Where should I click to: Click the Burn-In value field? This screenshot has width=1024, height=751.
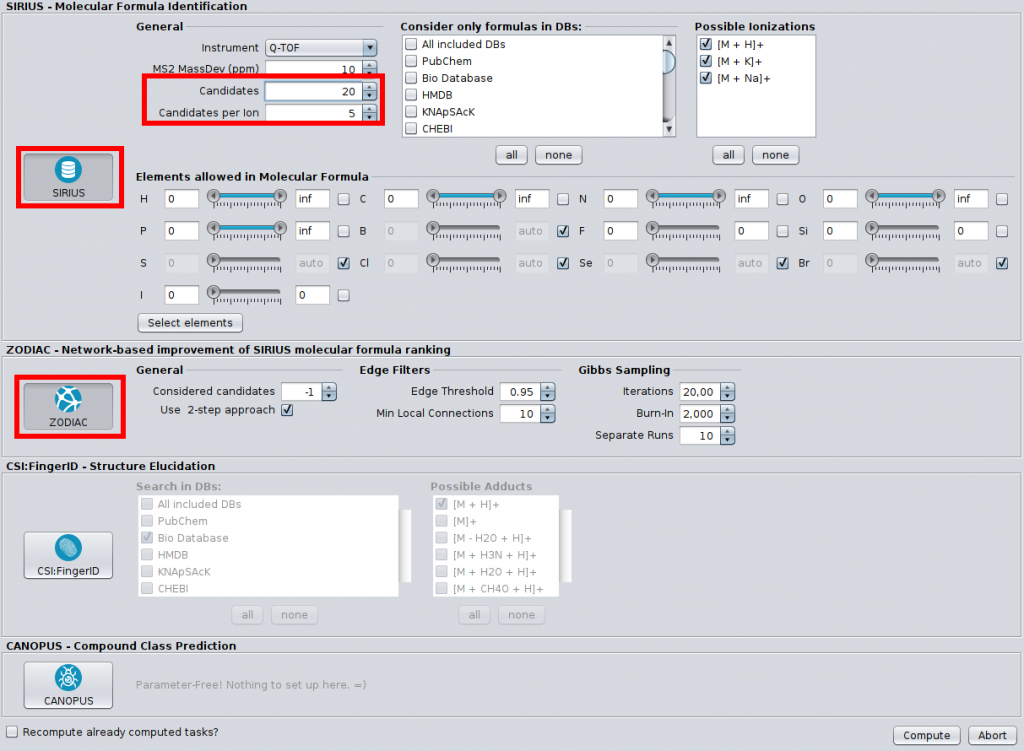pyautogui.click(x=700, y=413)
